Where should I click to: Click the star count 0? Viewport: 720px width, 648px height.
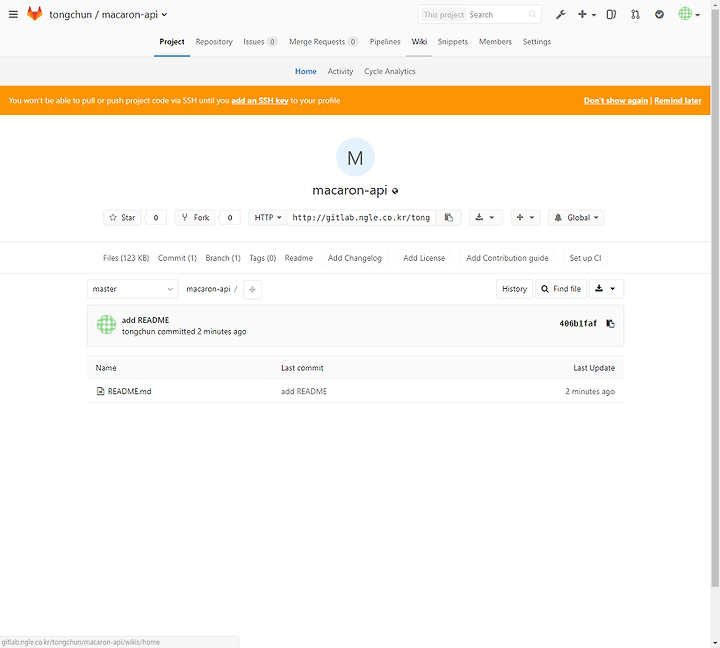click(x=156, y=218)
